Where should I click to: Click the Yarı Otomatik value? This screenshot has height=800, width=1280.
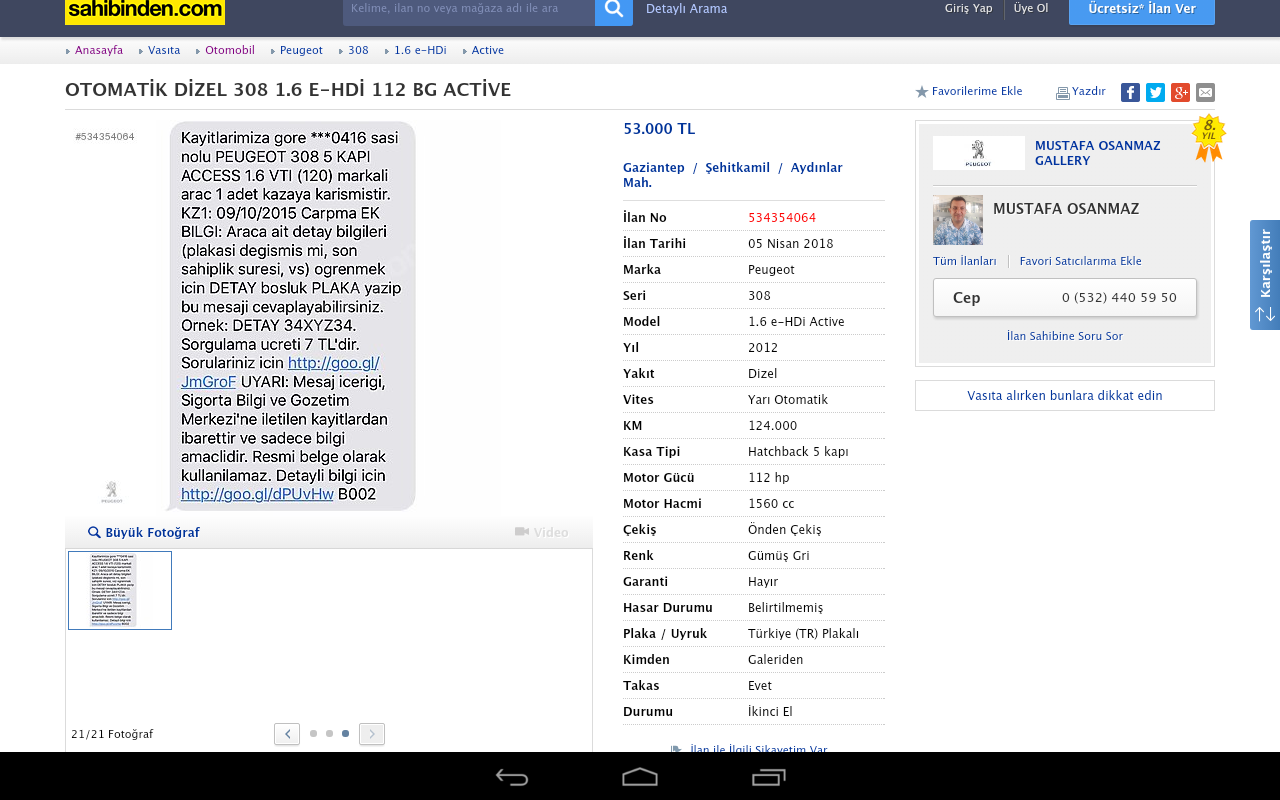tap(788, 400)
